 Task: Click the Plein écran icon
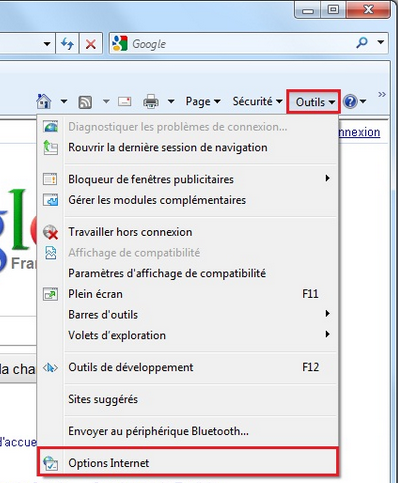(x=50, y=294)
